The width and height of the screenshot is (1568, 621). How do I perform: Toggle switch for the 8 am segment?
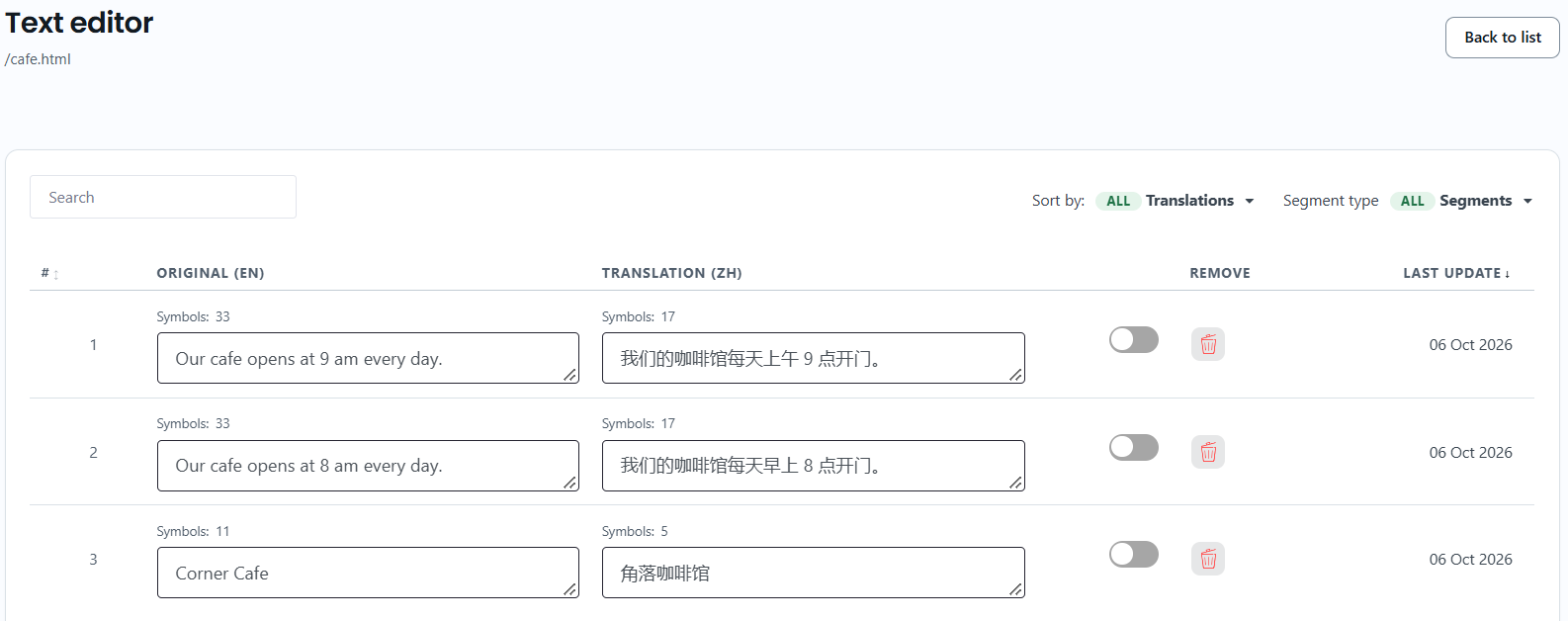[1134, 447]
